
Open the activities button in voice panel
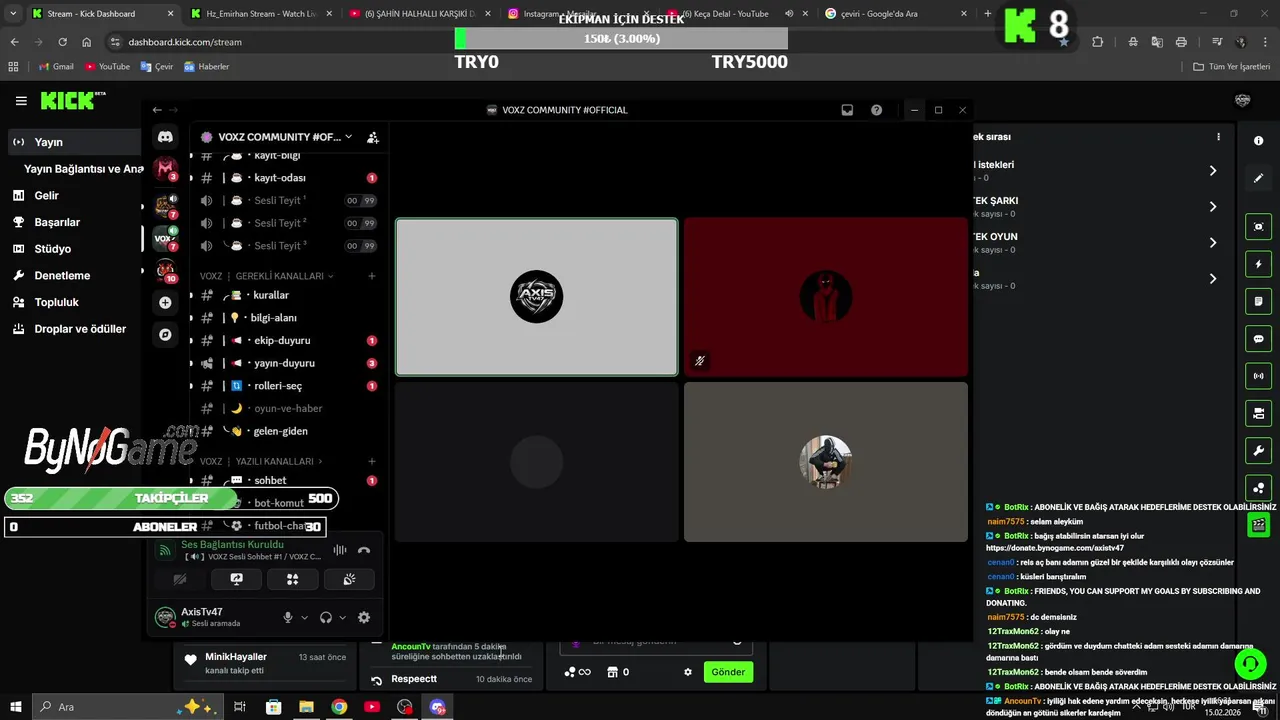(x=292, y=579)
